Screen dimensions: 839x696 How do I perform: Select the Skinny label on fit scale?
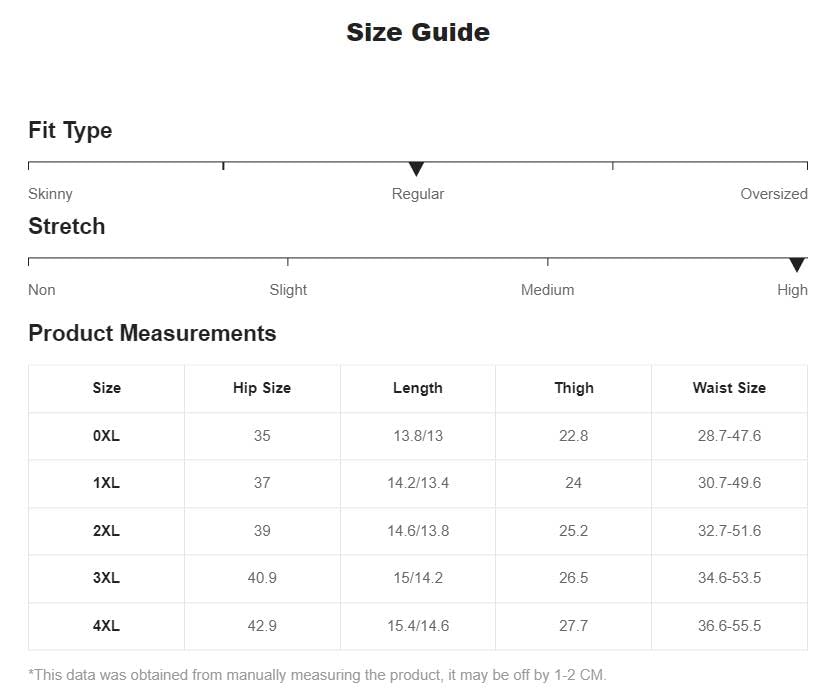tap(50, 194)
